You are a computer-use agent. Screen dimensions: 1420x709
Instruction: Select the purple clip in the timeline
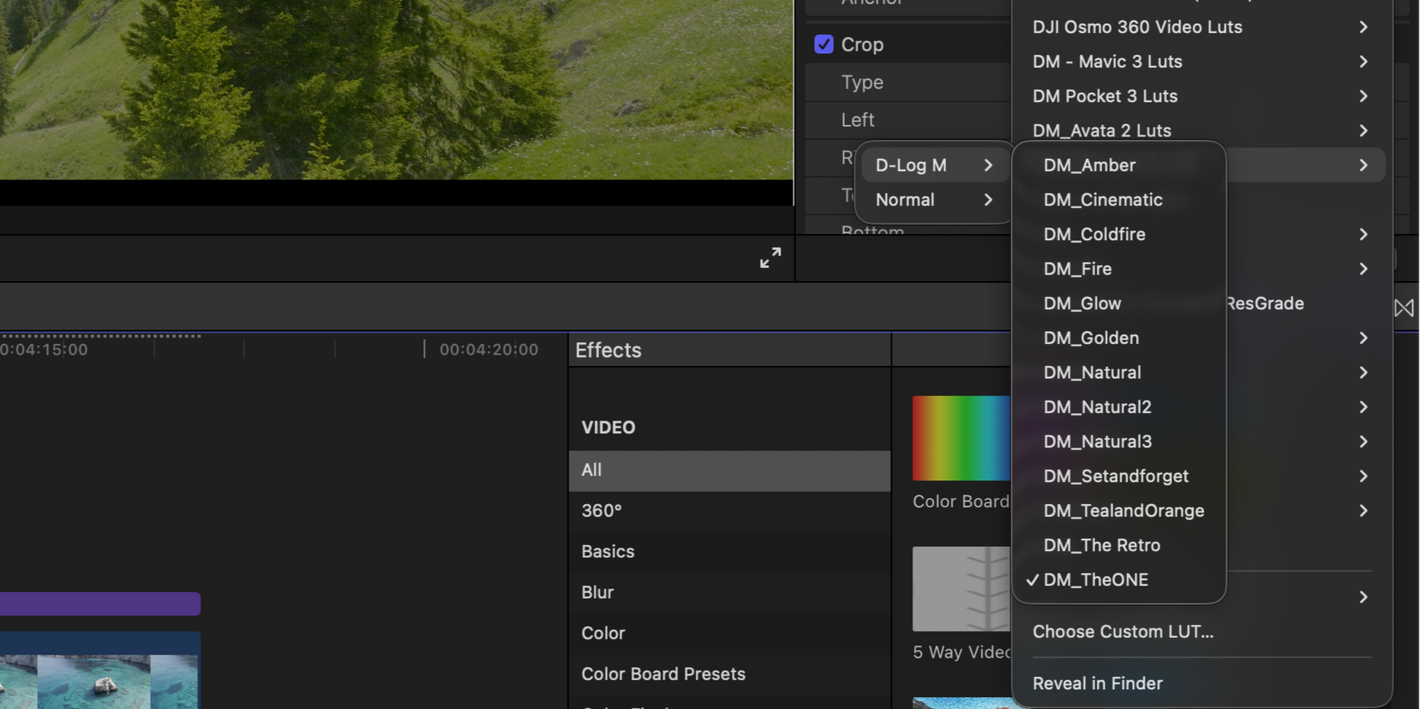pos(100,604)
